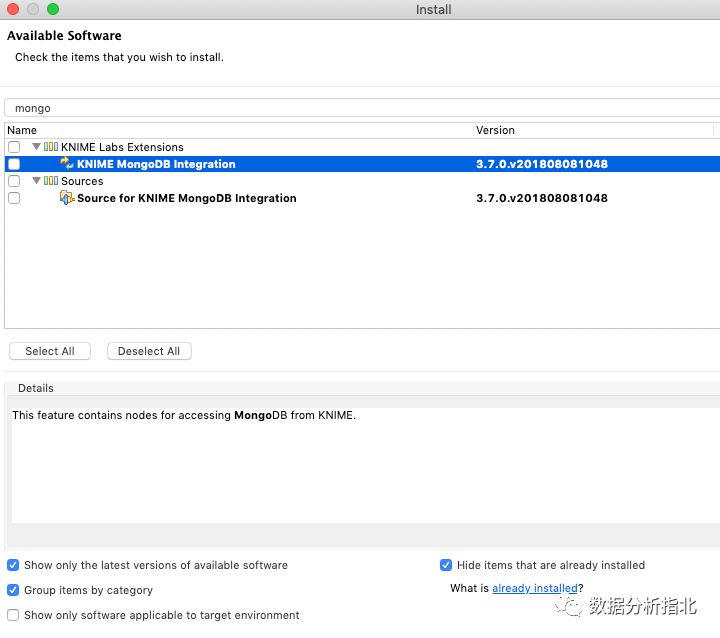Select the Source for KNIME MongoDB Integration row
The height and width of the screenshot is (638, 720).
pyautogui.click(x=362, y=198)
